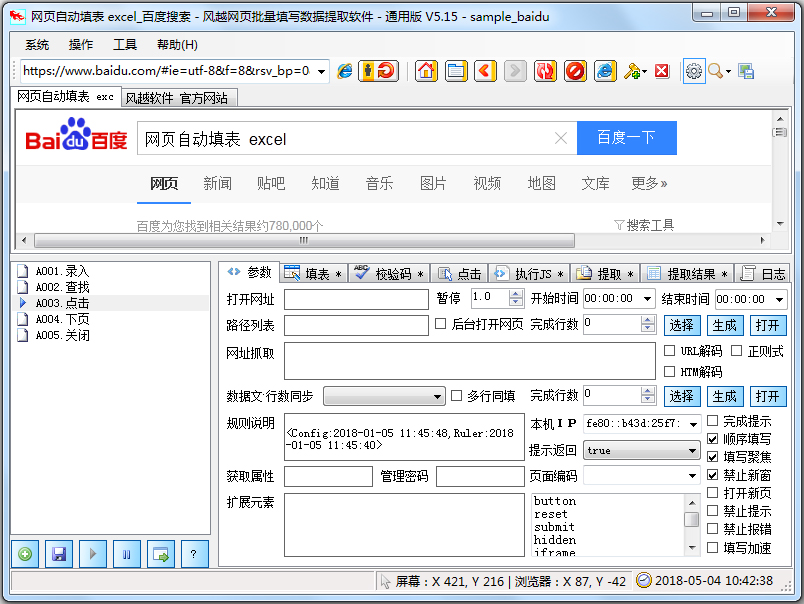Viewport: 804px width, 604px height.
Task: Stop loading with the red stop icon
Action: [575, 71]
